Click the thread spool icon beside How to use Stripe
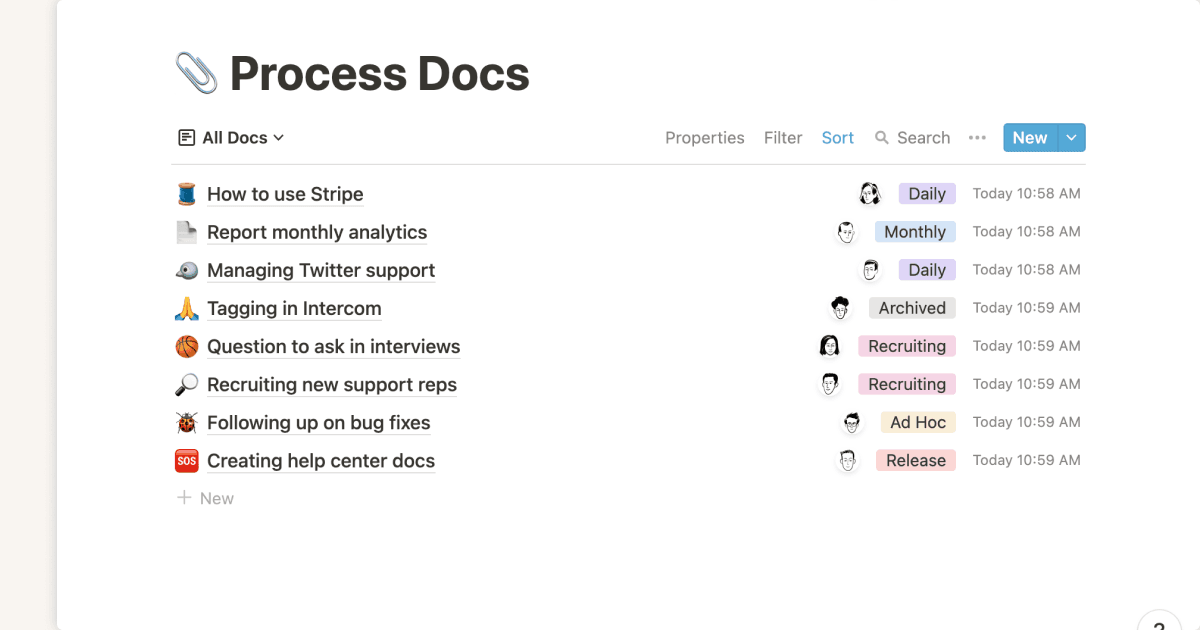Image resolution: width=1200 pixels, height=630 pixels. pyautogui.click(x=186, y=194)
